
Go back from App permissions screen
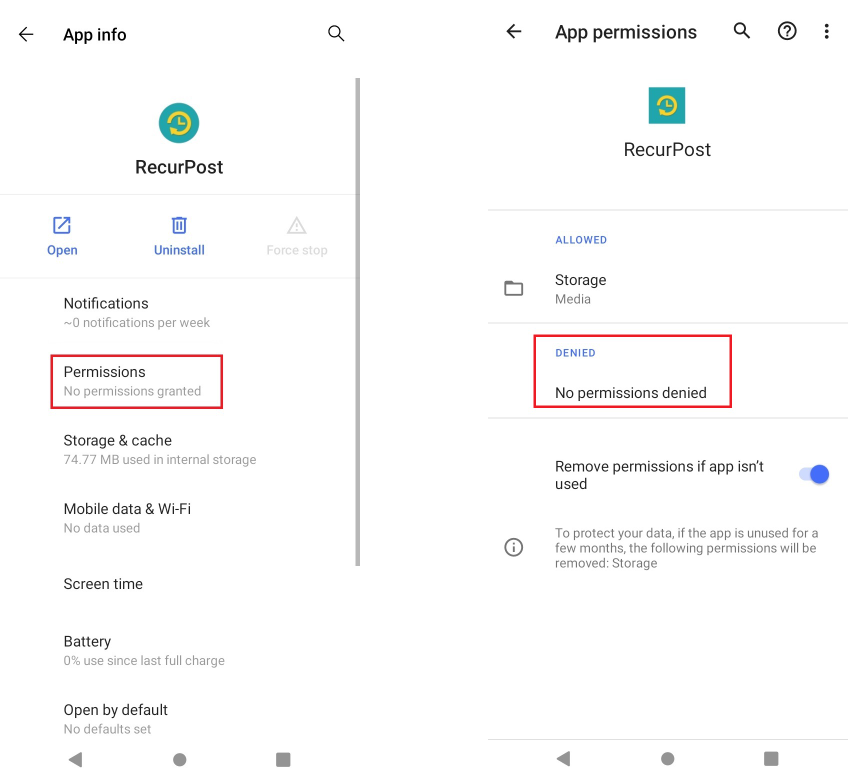tap(513, 31)
